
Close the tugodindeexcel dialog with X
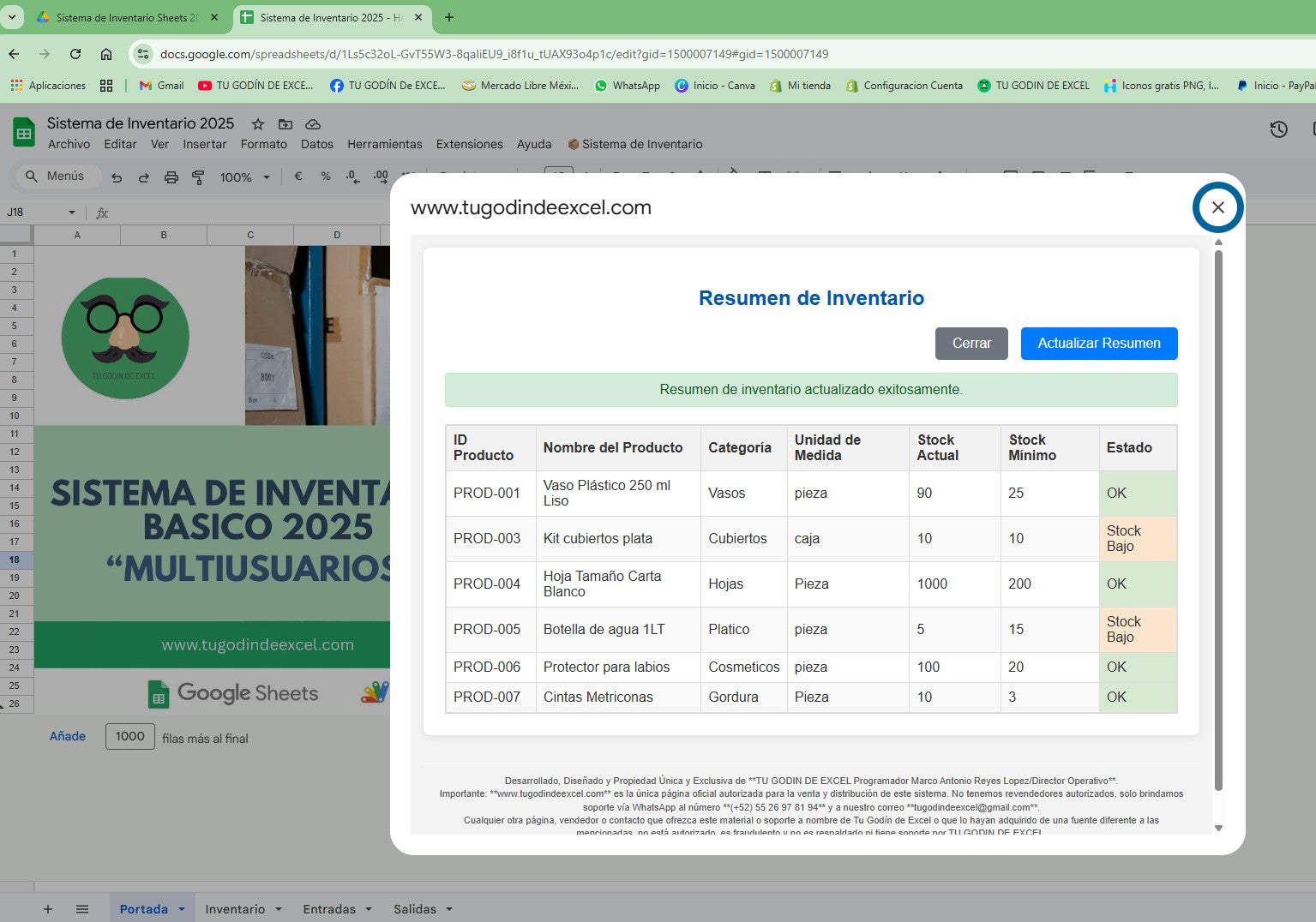click(x=1217, y=207)
